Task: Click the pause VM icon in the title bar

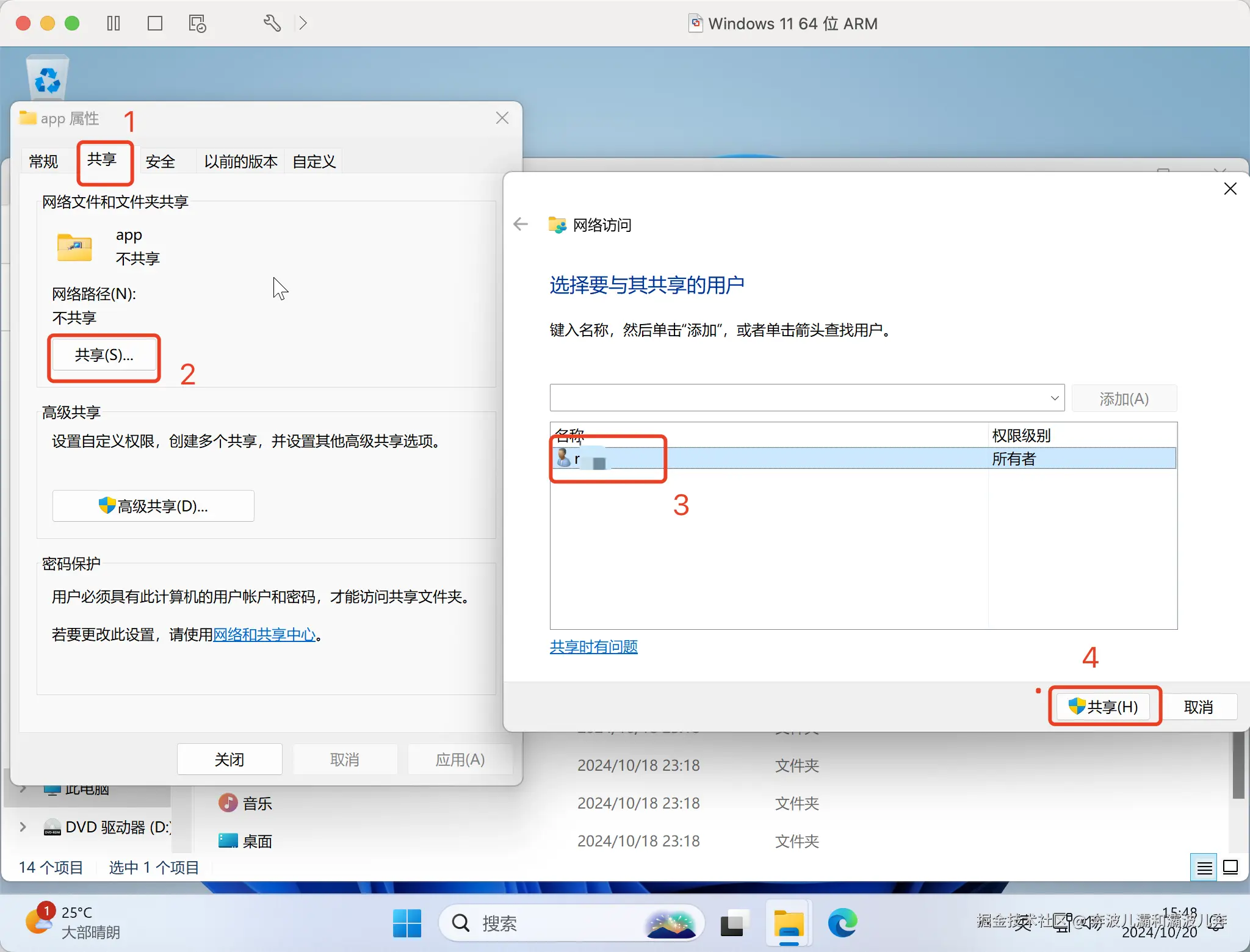Action: (x=114, y=23)
